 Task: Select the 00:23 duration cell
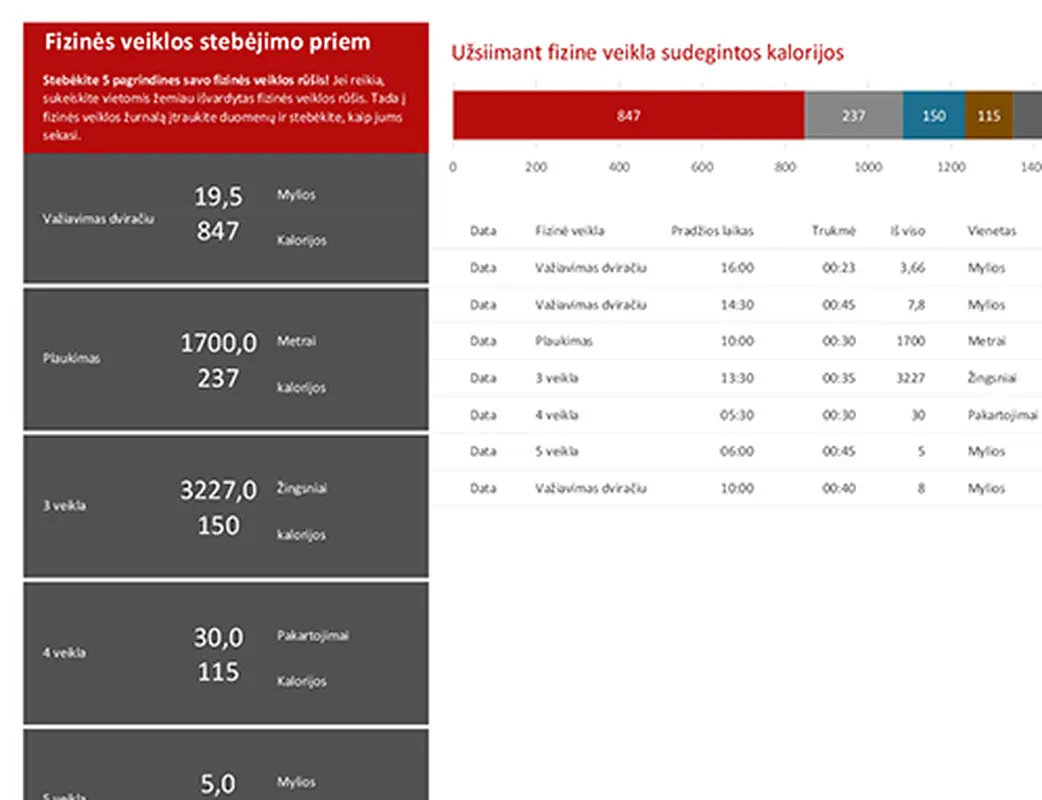(x=839, y=268)
